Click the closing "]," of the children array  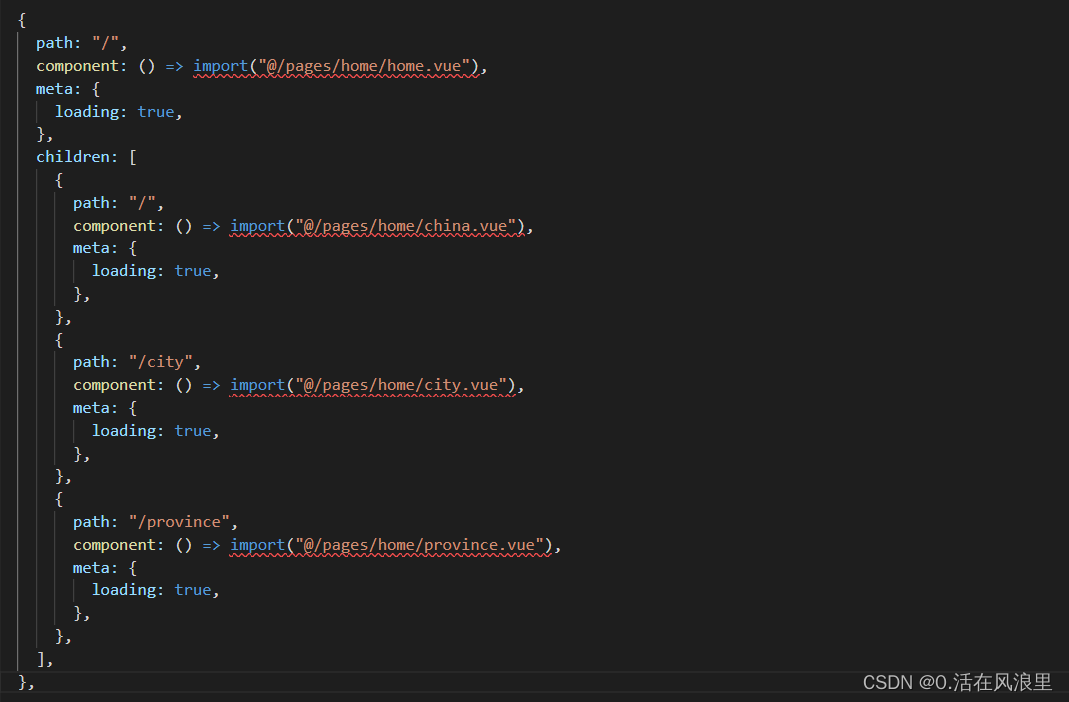tap(45, 659)
